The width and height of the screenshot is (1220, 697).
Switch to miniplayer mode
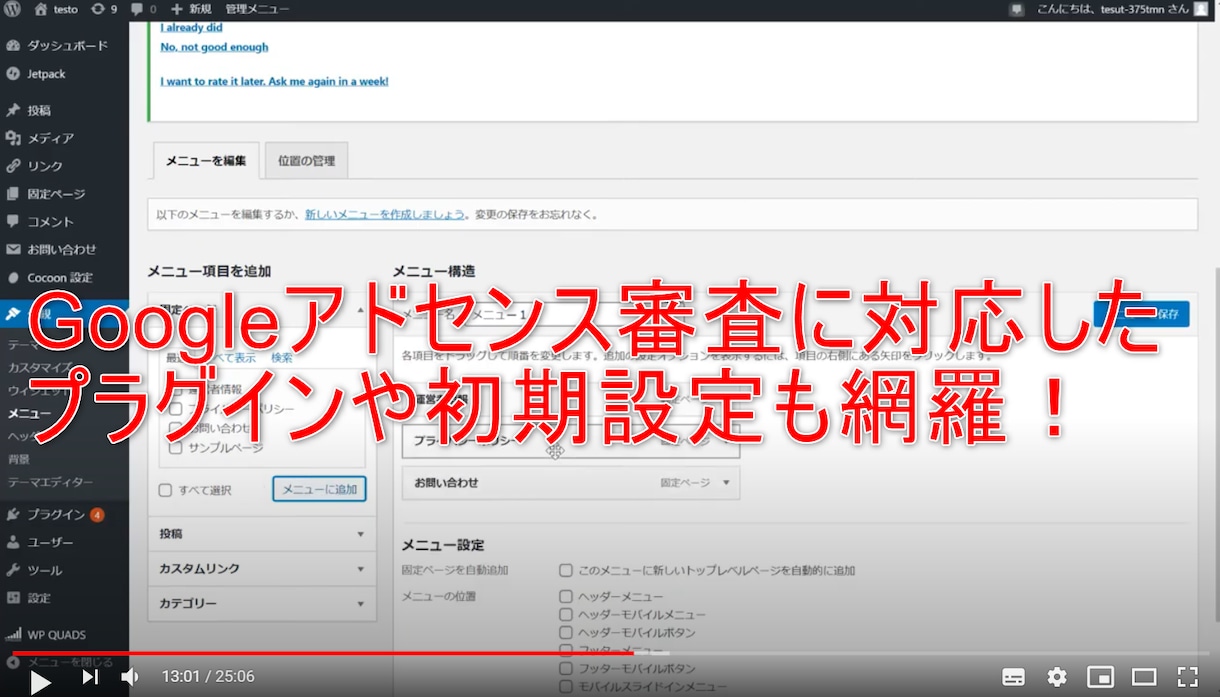pyautogui.click(x=1100, y=677)
